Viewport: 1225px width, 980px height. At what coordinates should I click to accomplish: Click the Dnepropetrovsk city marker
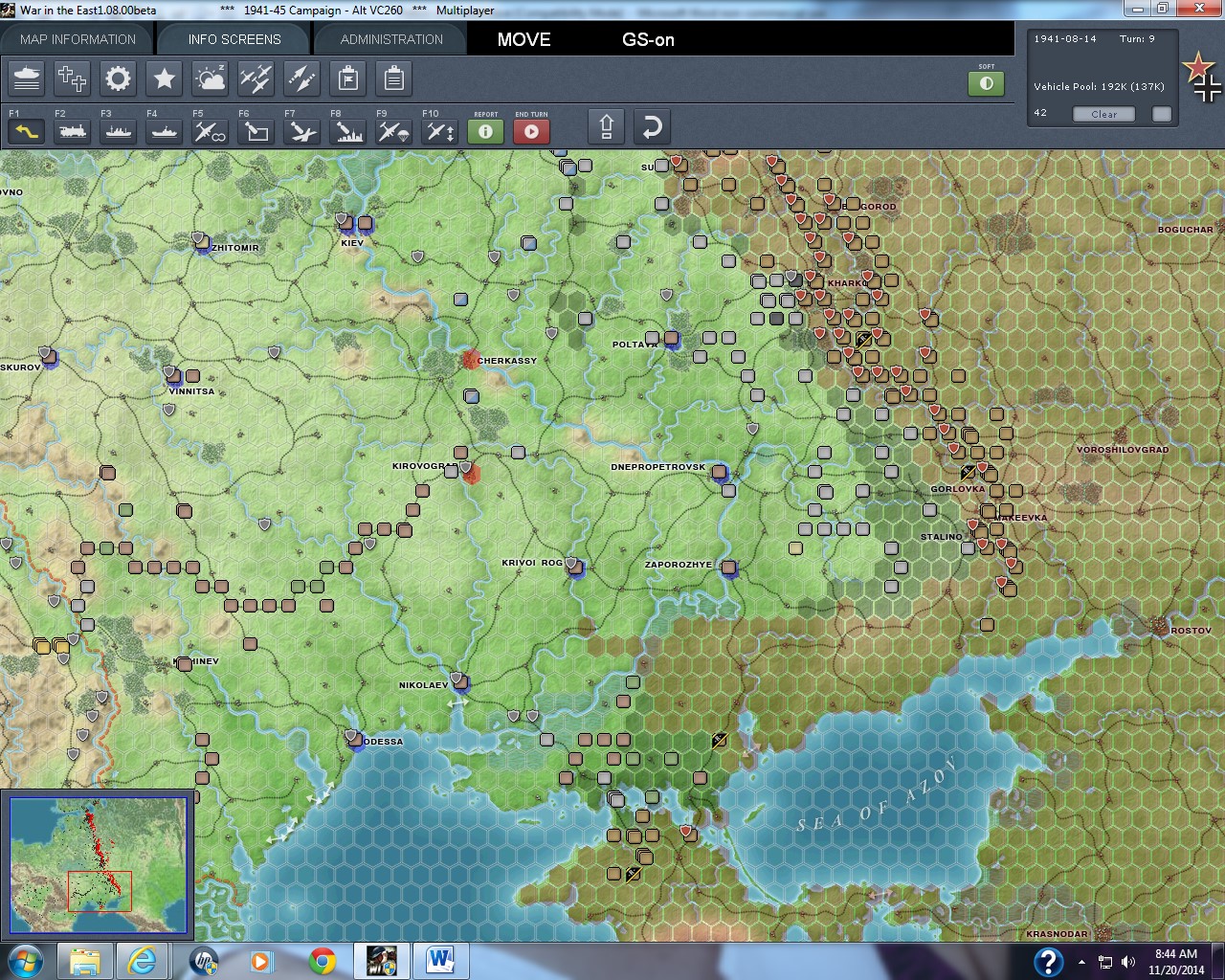720,473
